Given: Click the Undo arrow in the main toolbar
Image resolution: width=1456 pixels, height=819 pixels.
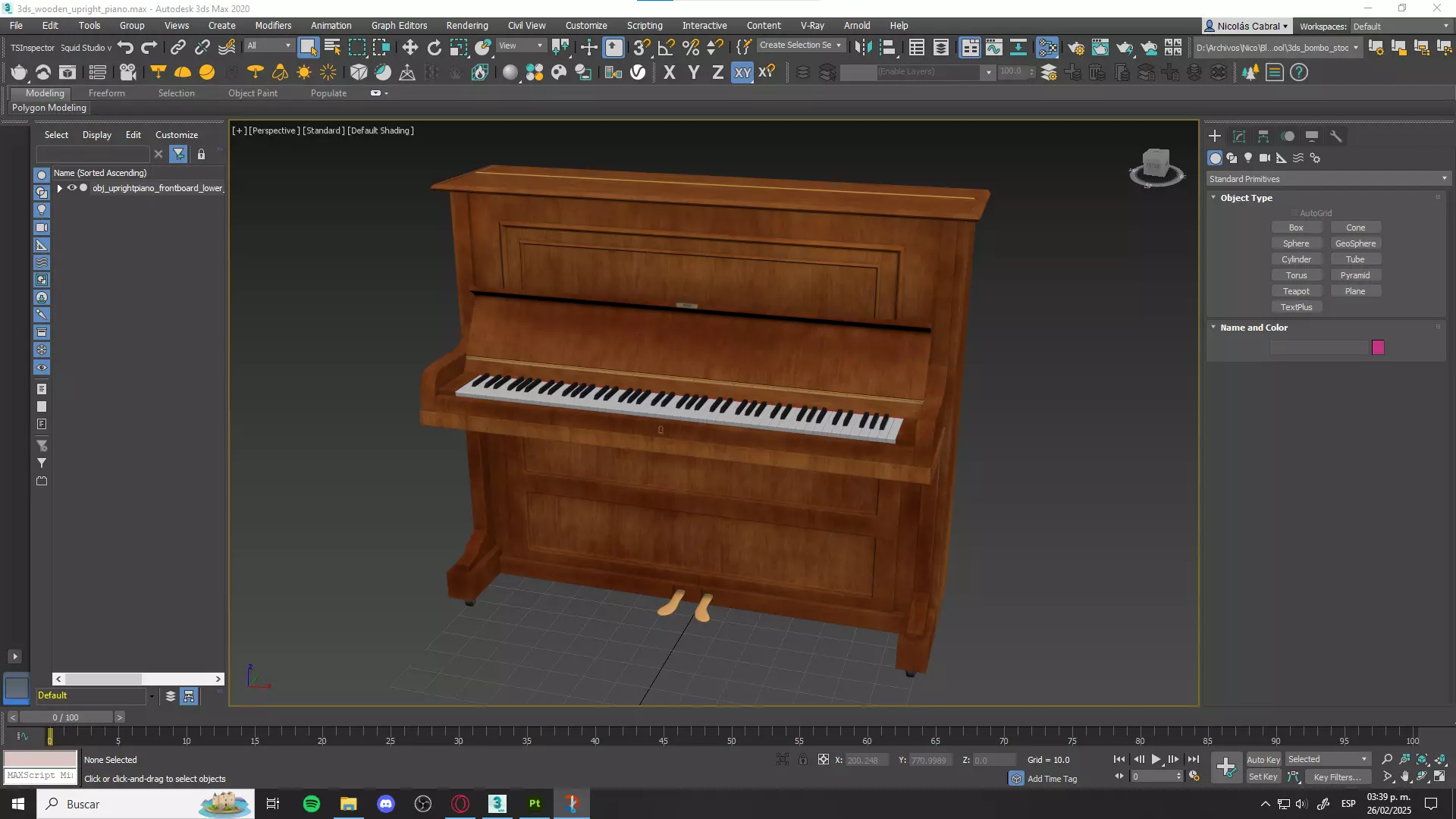Looking at the screenshot, I should pyautogui.click(x=126, y=48).
